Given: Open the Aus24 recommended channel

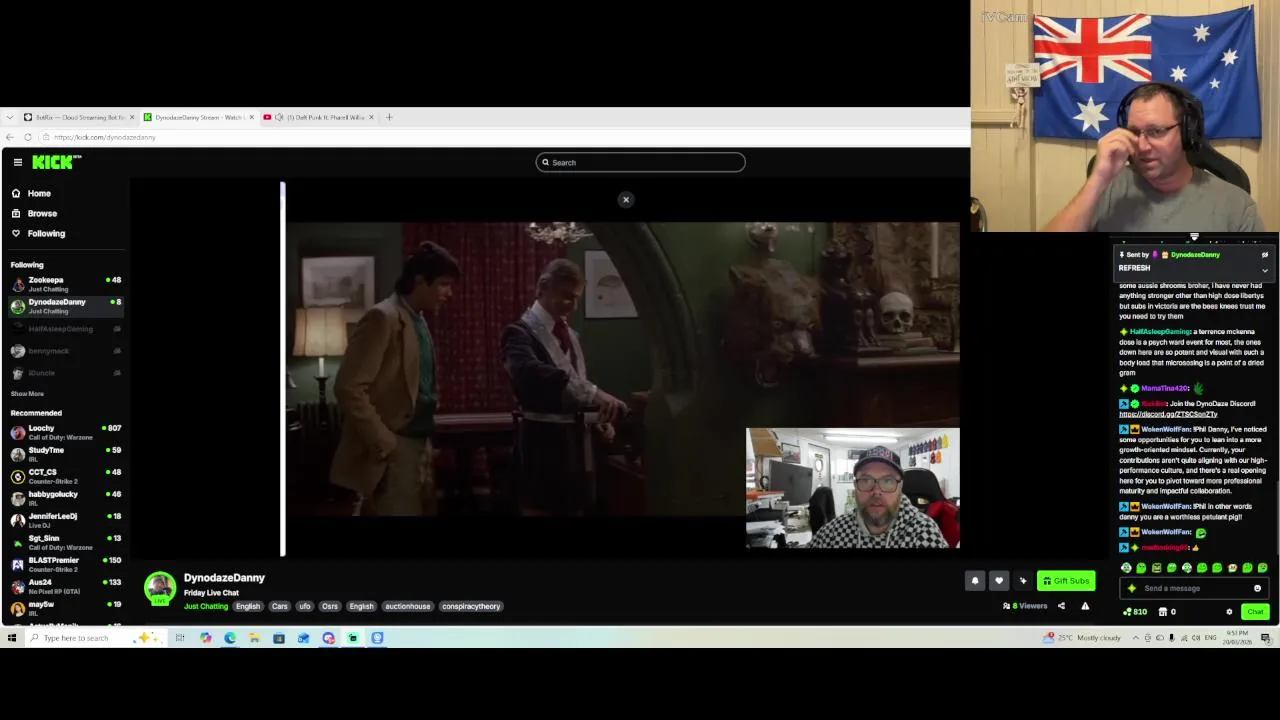Looking at the screenshot, I should point(65,586).
